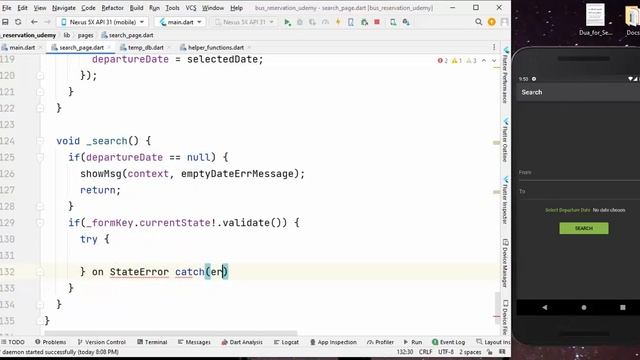Open the Version Control tool window

click(x=102, y=342)
